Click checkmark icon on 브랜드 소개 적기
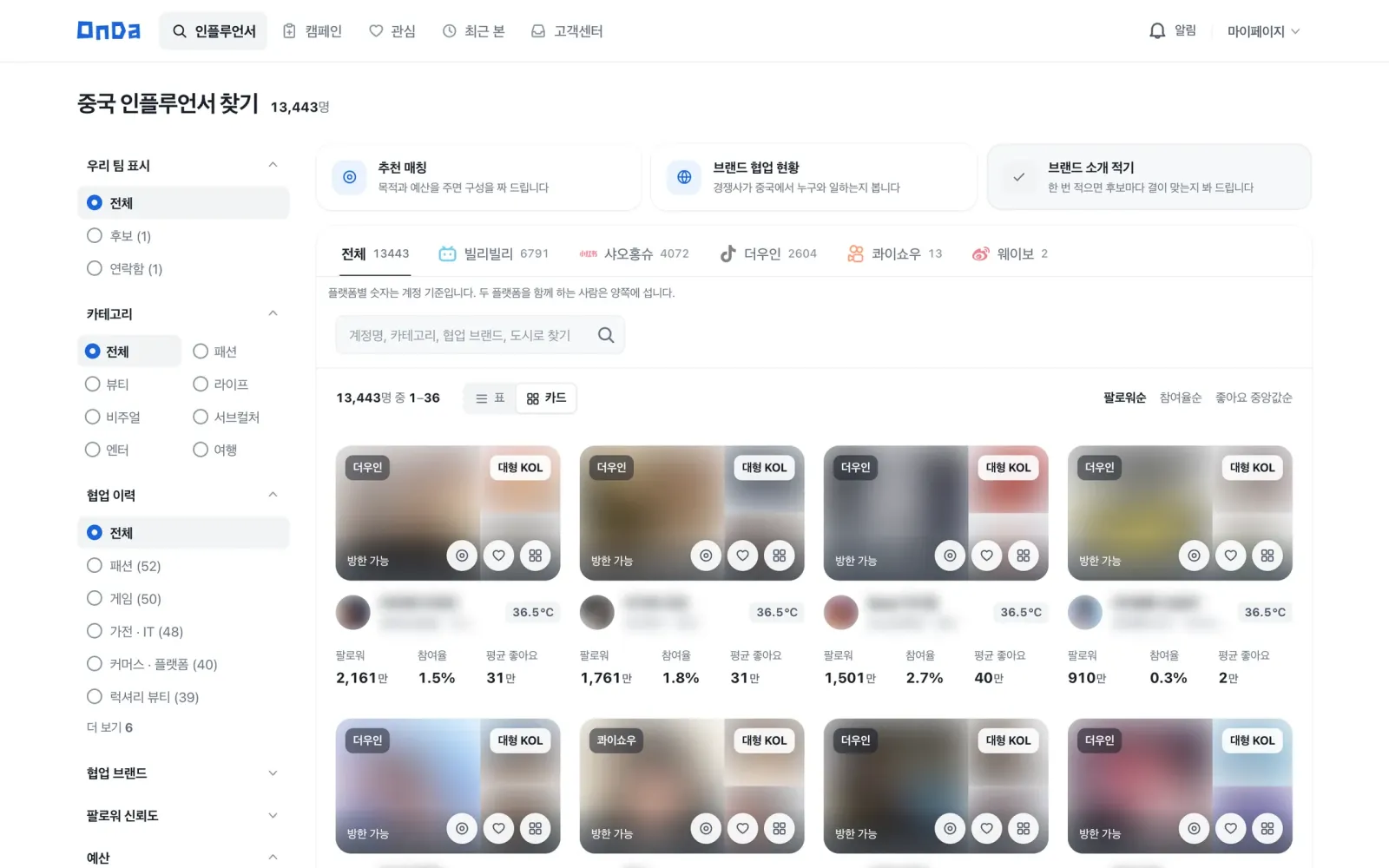The image size is (1389, 868). [1019, 177]
